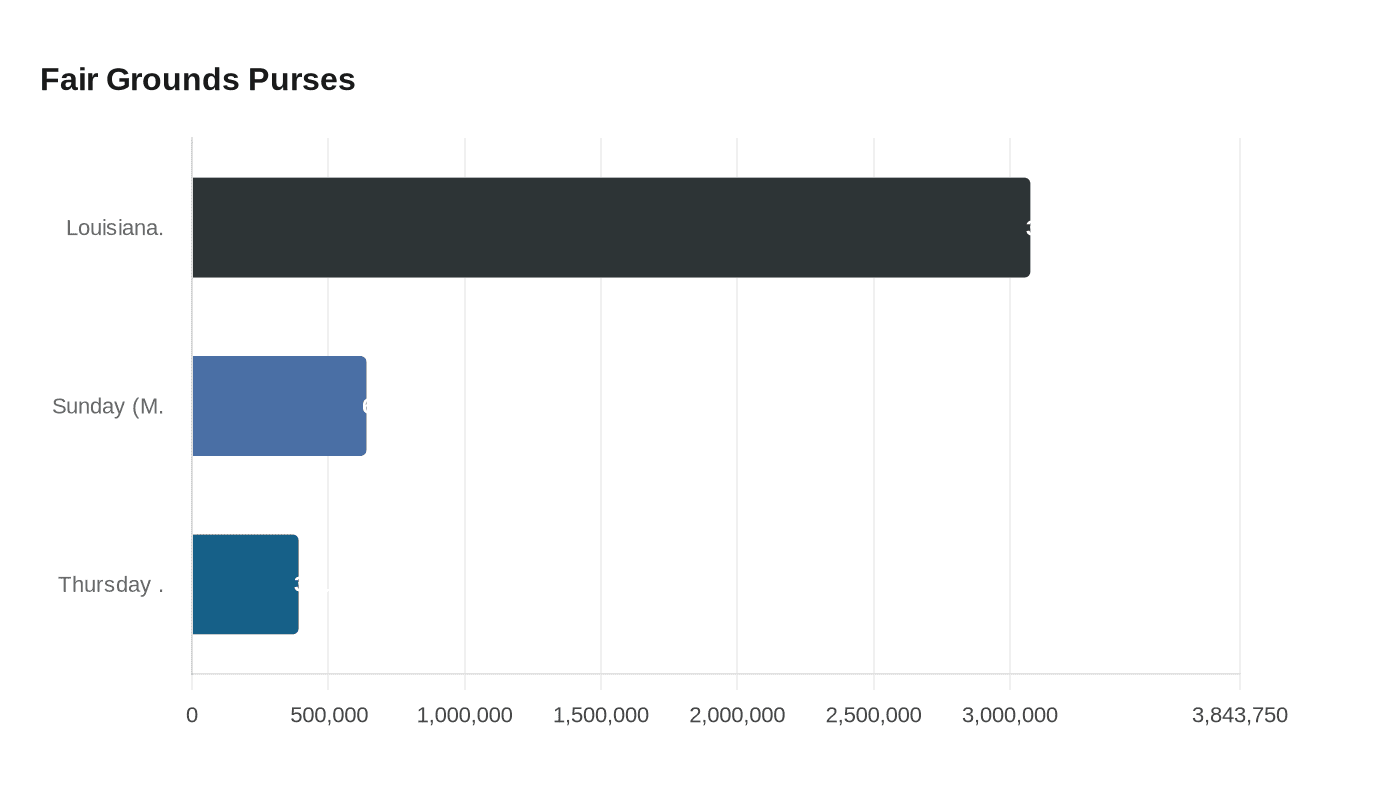
Task: Click the 0 tick label on axis
Action: (x=192, y=715)
